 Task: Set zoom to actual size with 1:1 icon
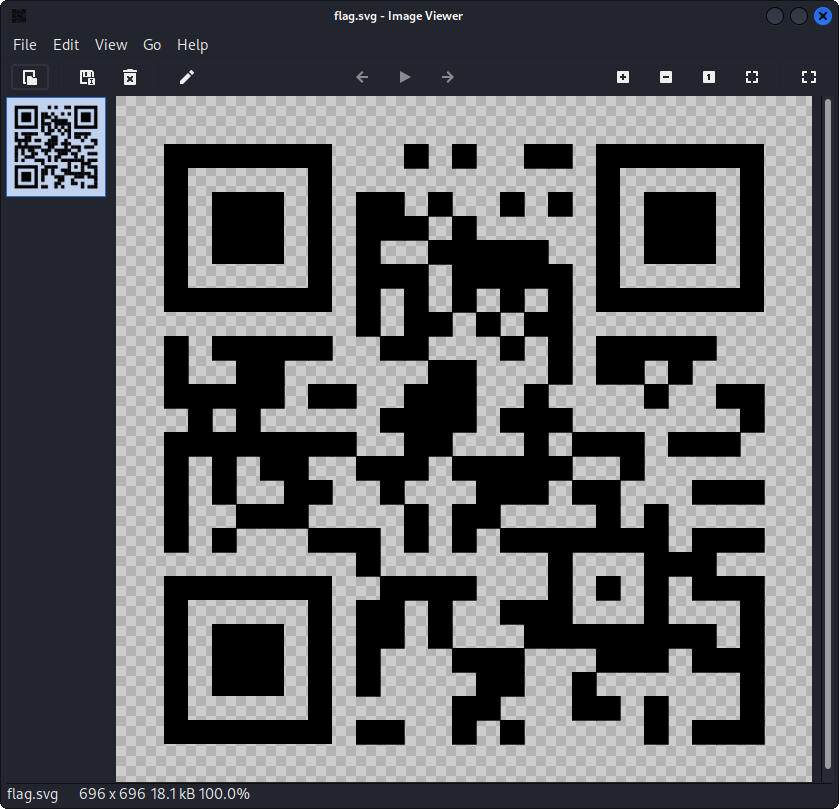tap(708, 77)
